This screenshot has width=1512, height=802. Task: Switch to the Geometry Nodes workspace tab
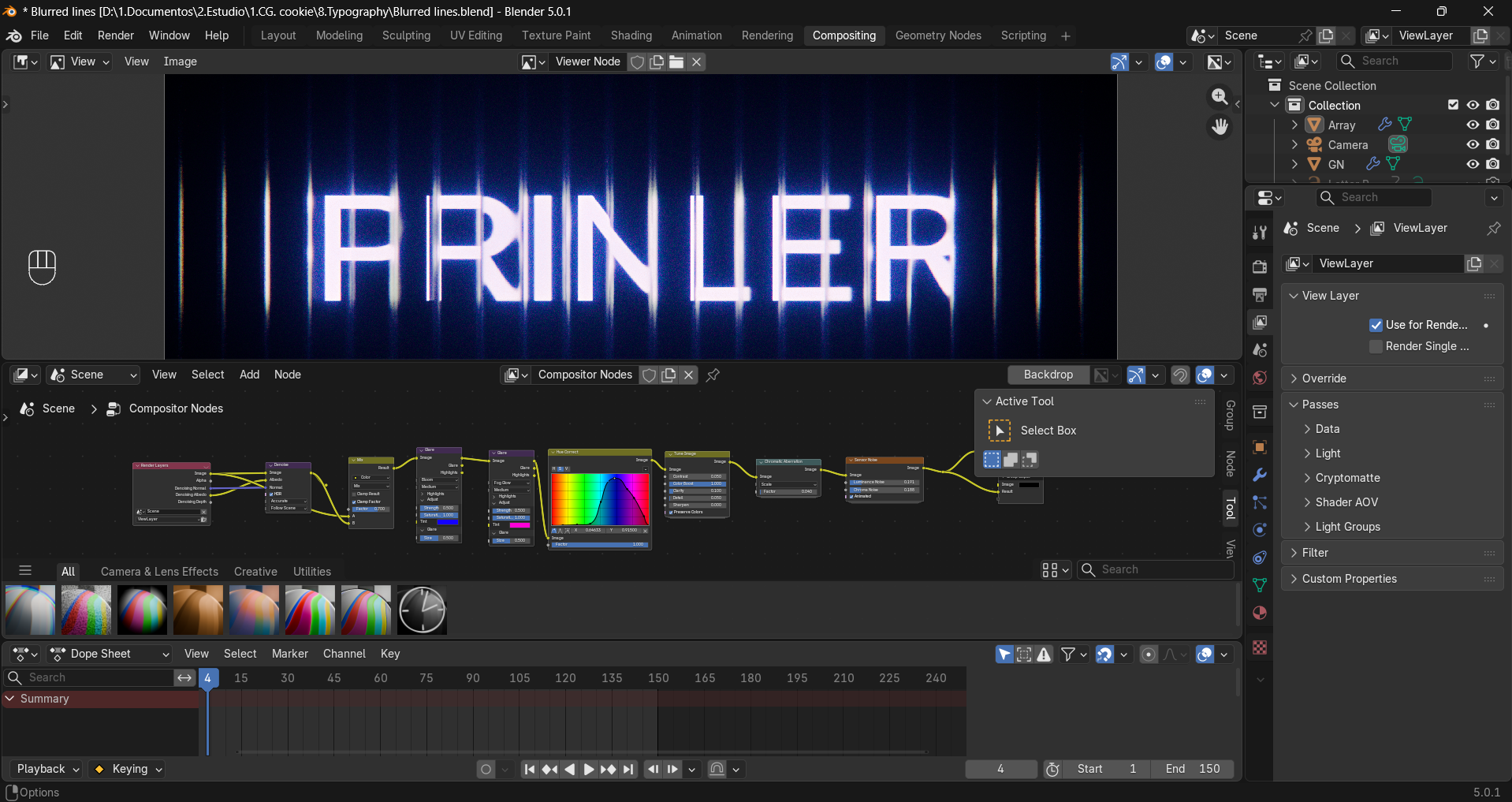coord(938,35)
